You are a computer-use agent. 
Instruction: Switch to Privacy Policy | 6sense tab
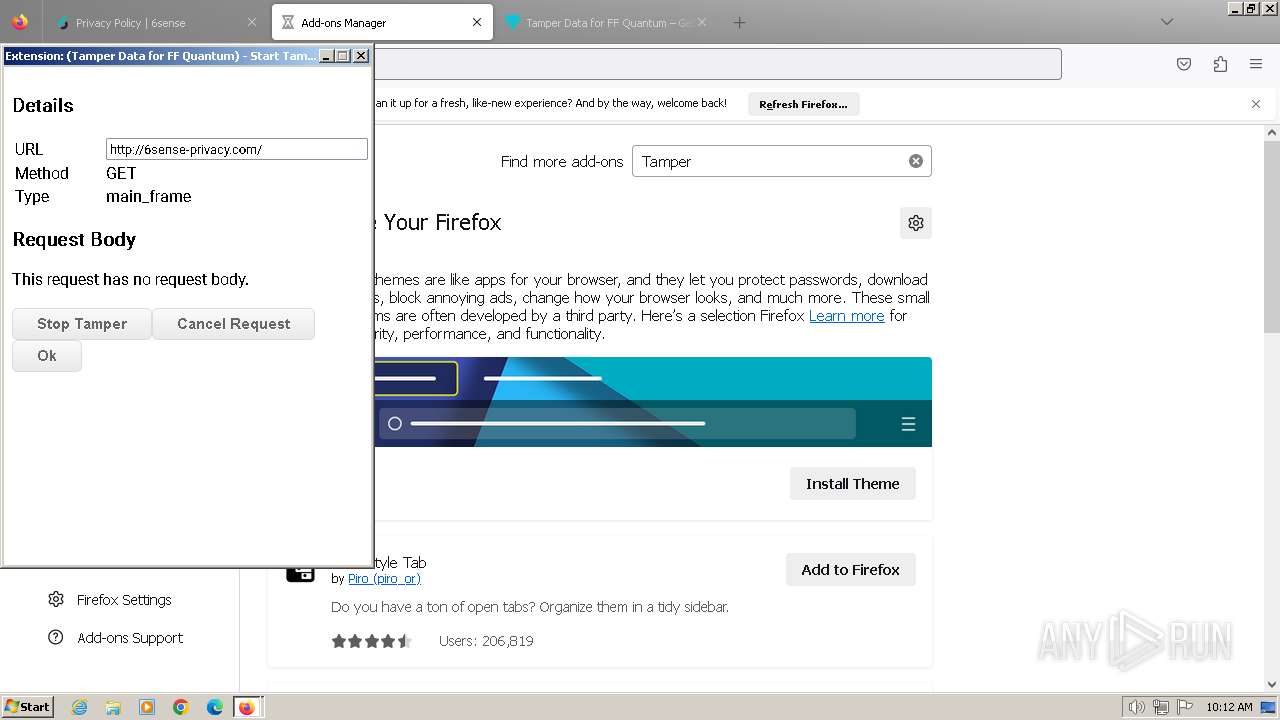point(156,22)
